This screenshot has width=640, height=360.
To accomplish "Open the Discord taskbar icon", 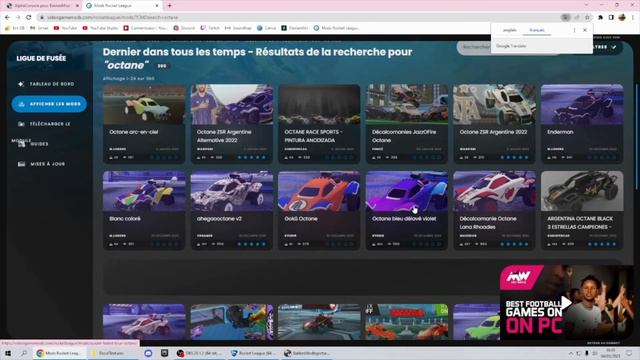I will (x=148, y=353).
